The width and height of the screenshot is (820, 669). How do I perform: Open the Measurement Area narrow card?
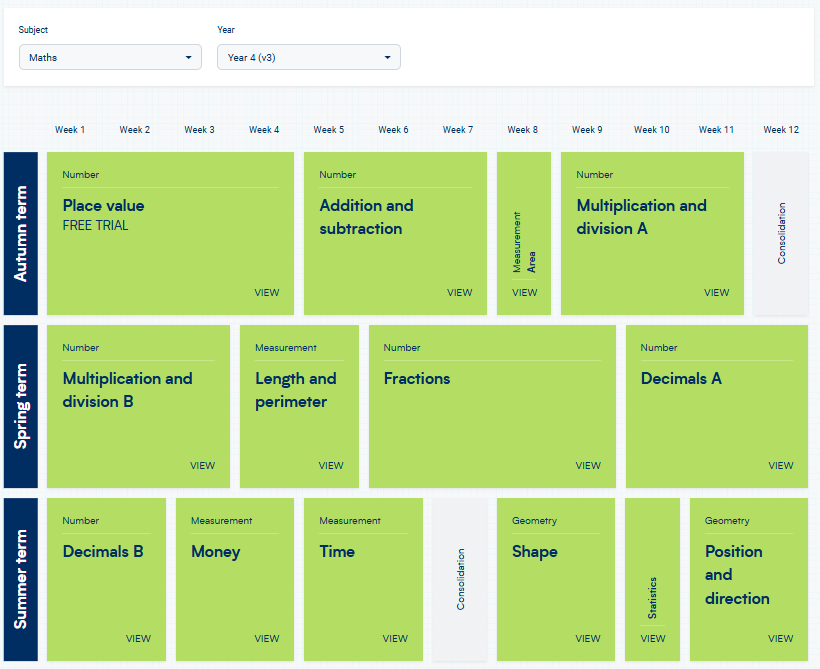tap(524, 233)
